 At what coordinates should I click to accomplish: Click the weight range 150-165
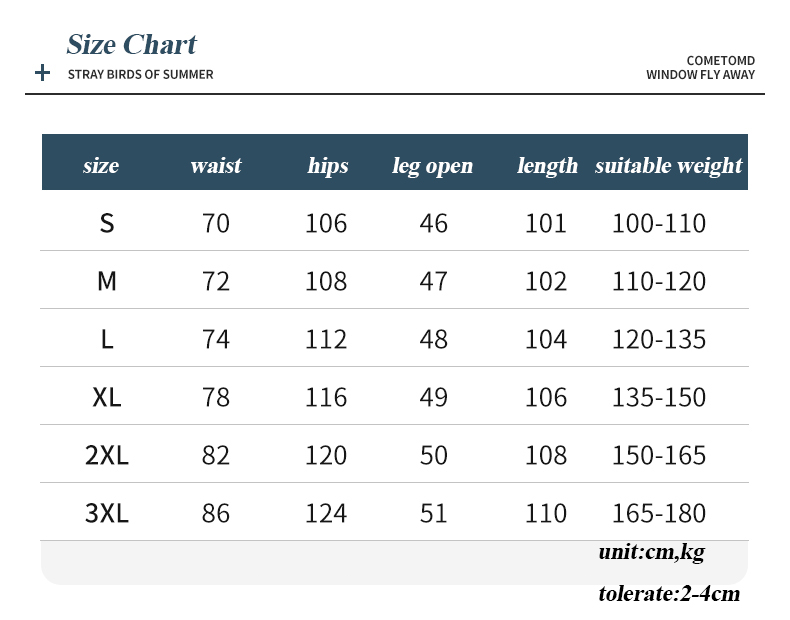click(659, 455)
